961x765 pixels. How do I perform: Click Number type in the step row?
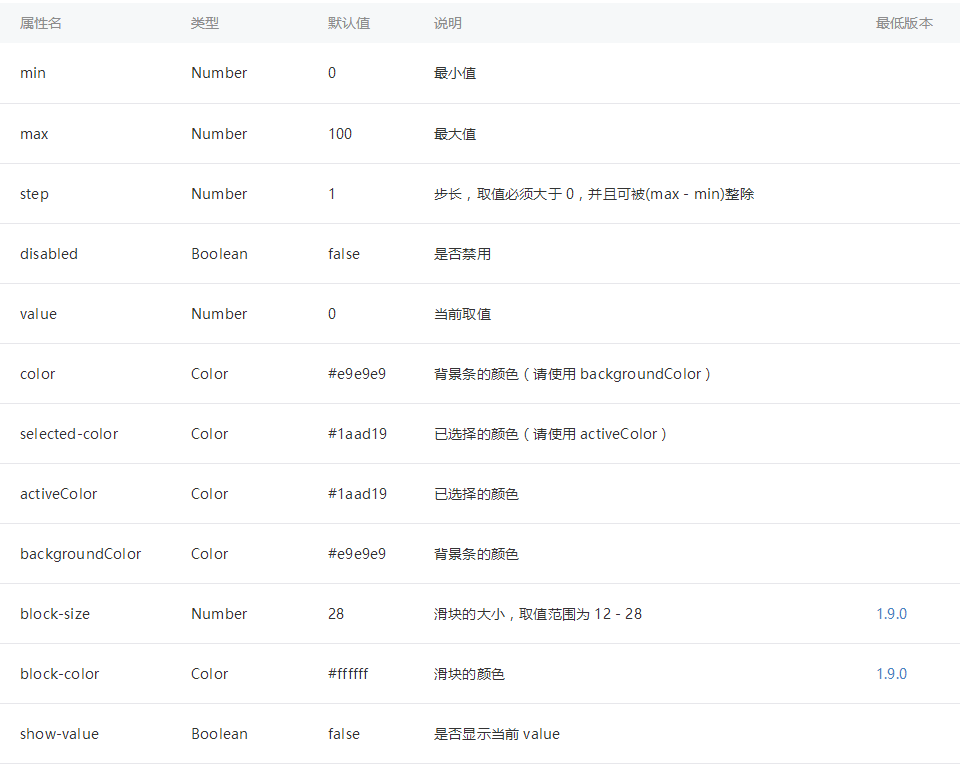tap(219, 194)
